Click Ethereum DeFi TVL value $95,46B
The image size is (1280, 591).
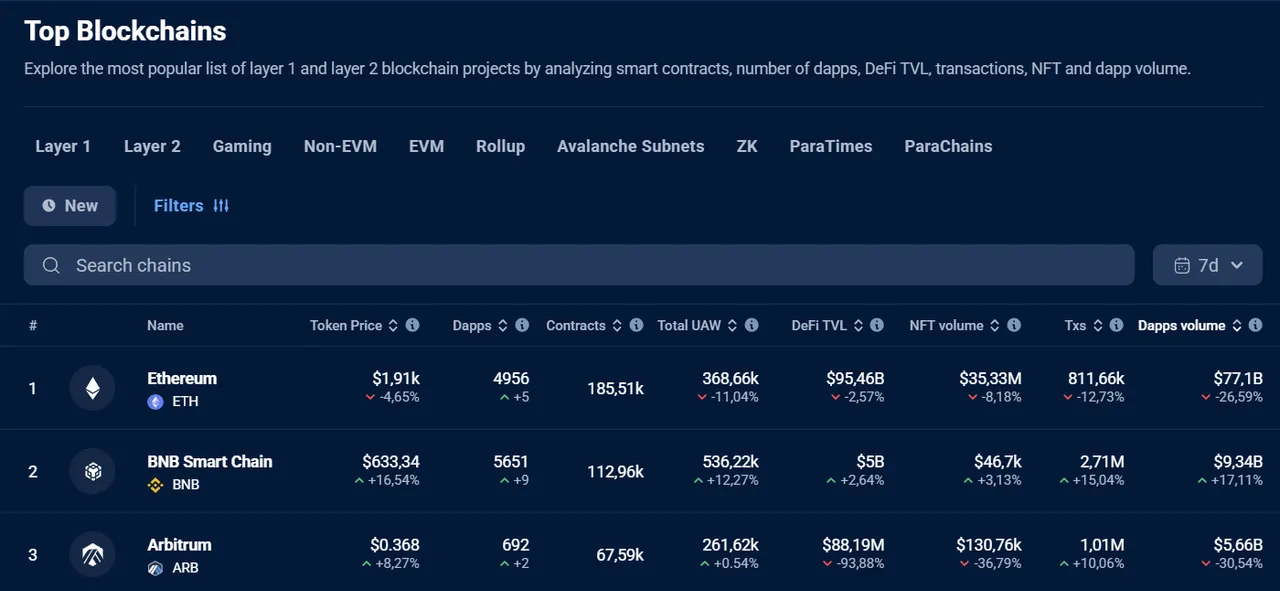tap(855, 378)
